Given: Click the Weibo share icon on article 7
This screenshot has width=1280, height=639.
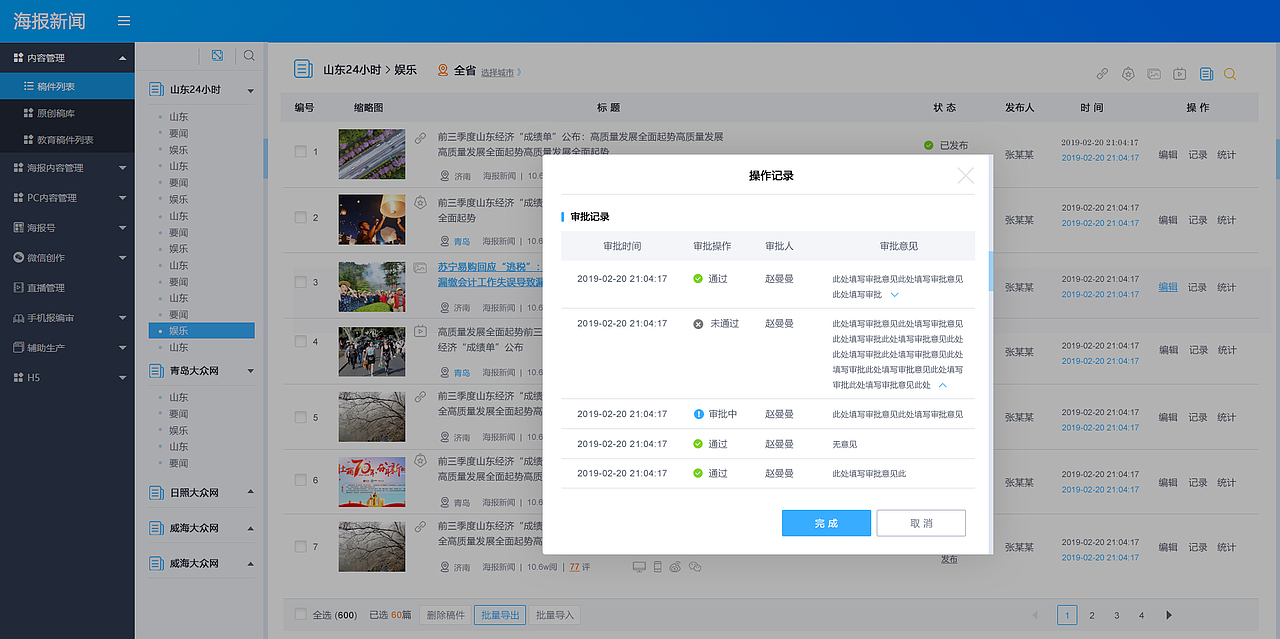Looking at the screenshot, I should tap(675, 566).
